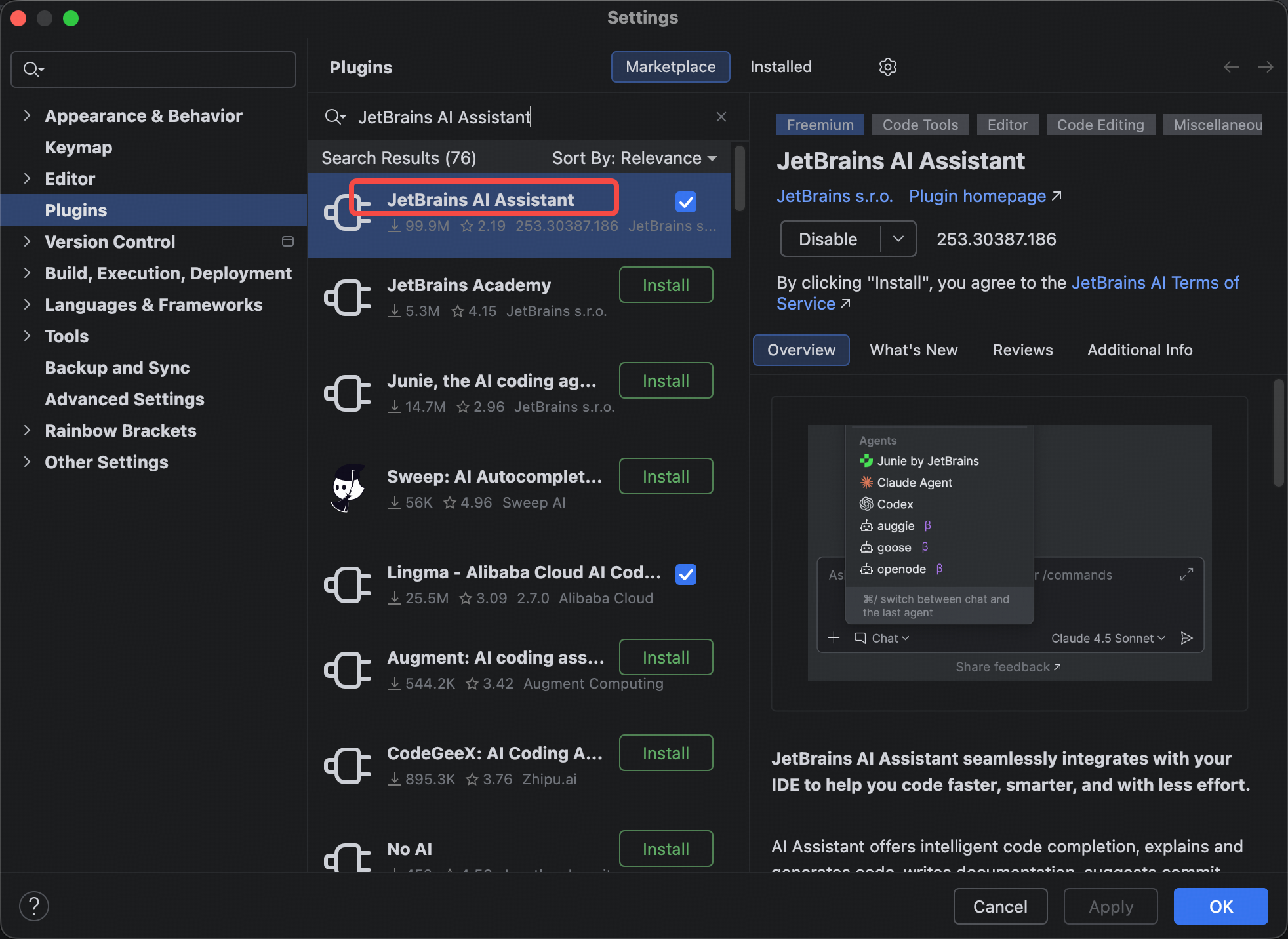Viewport: 1288px width, 939px height.
Task: Click the JetBrains AI Terms of Service link
Action: (1156, 283)
